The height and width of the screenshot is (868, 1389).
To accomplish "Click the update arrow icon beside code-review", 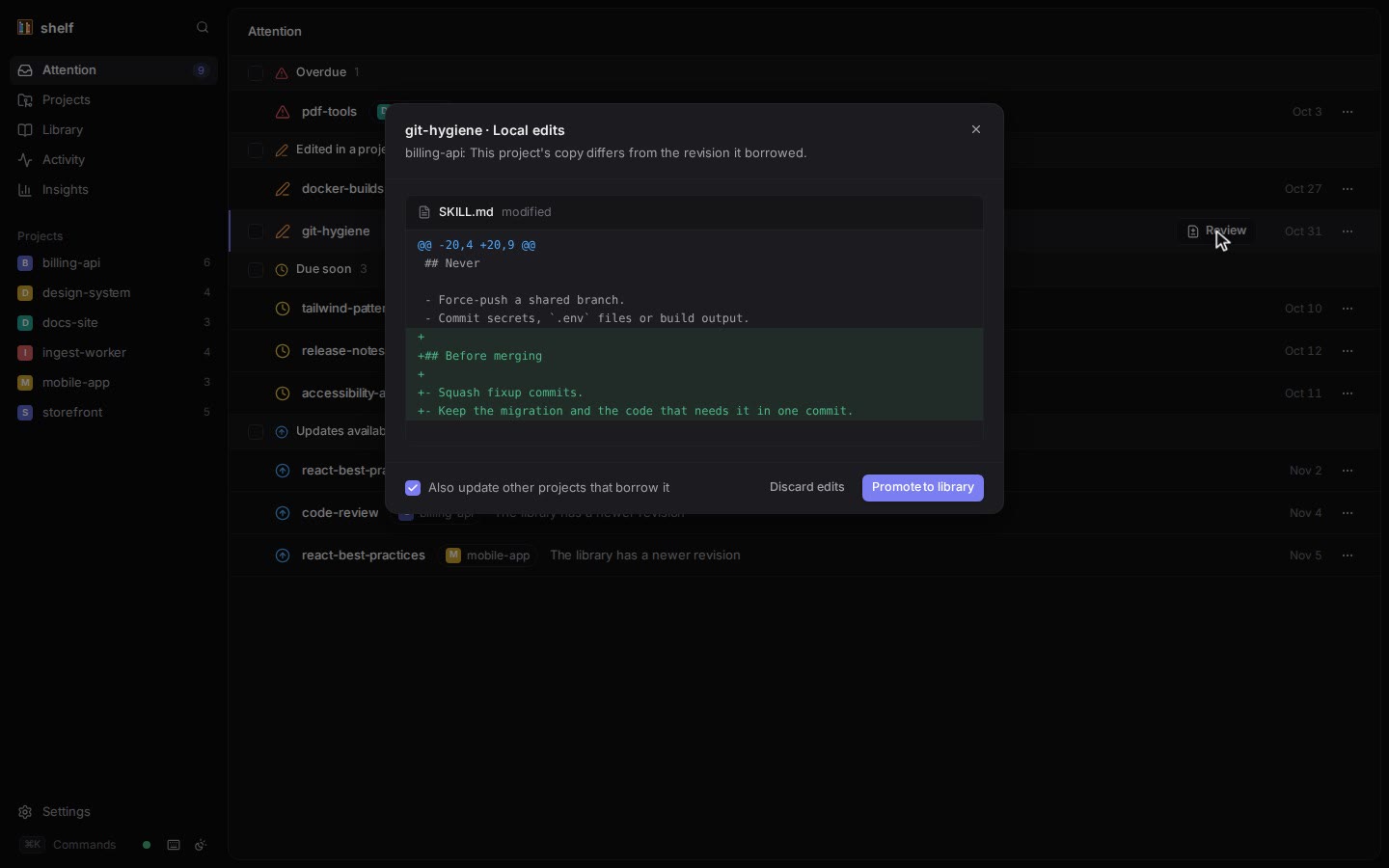I will 283,514.
